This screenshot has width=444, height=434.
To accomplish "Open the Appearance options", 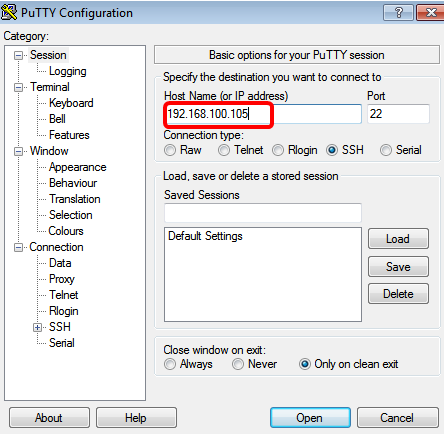I will click(x=78, y=167).
